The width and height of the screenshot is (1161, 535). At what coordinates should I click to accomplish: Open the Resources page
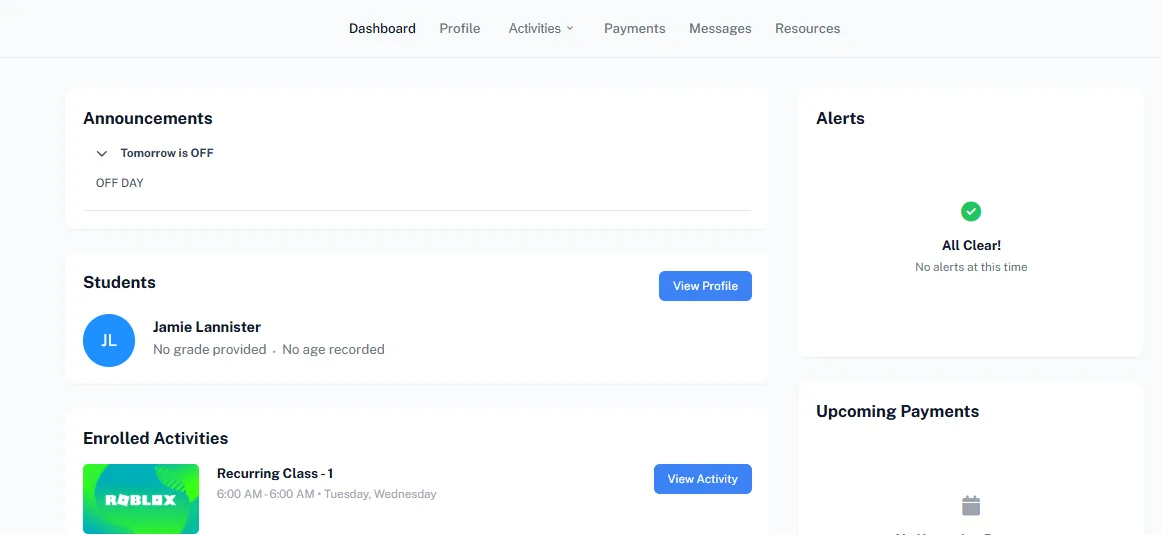click(x=808, y=28)
